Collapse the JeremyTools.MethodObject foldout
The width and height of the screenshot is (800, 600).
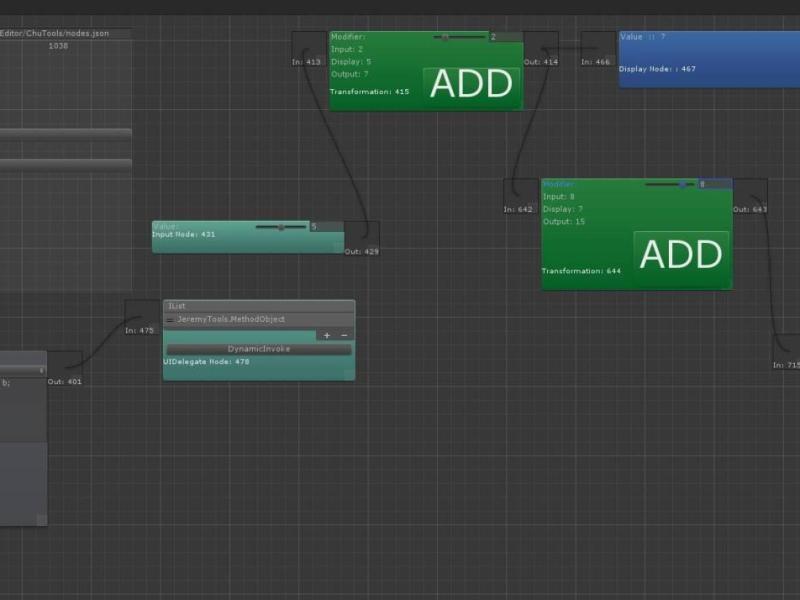tap(170, 320)
